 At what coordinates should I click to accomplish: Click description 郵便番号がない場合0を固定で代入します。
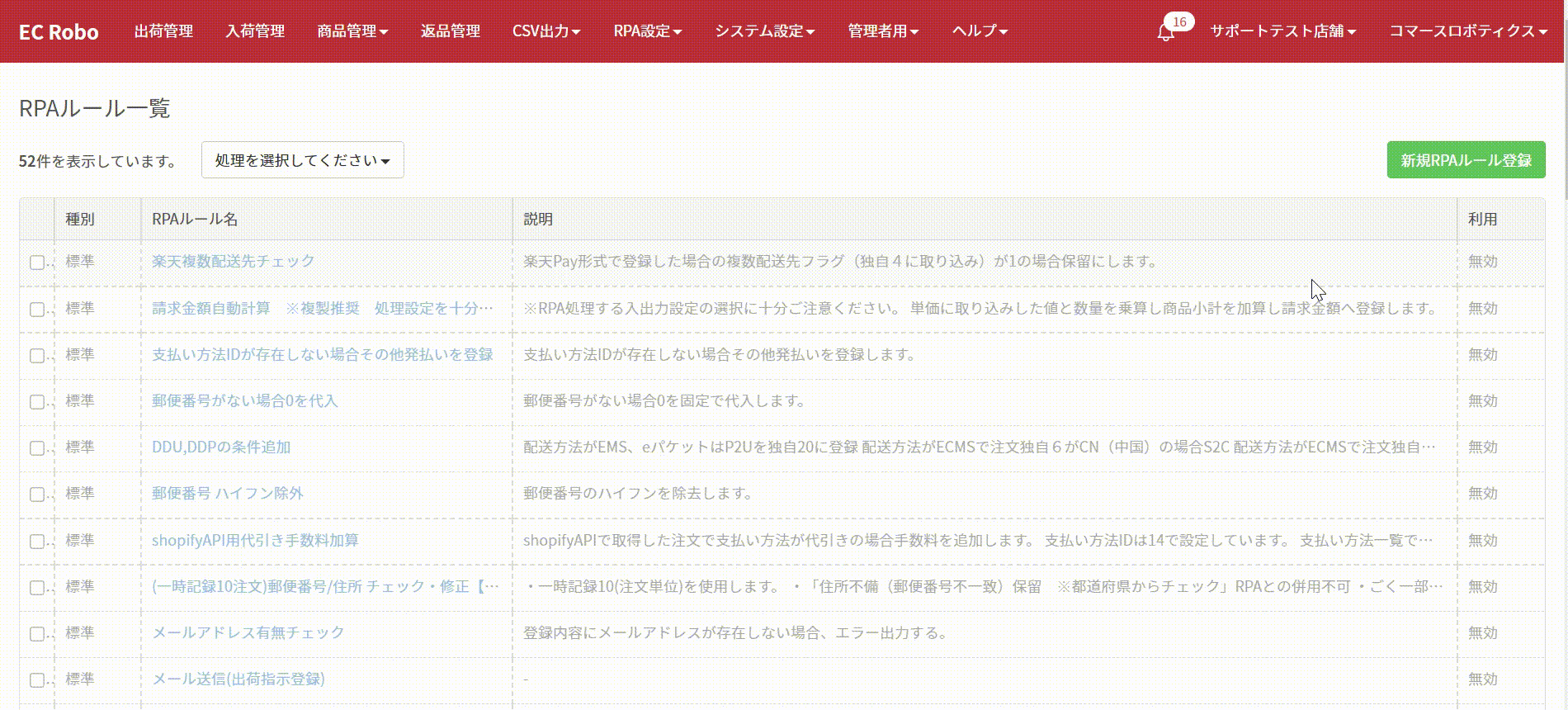664,400
